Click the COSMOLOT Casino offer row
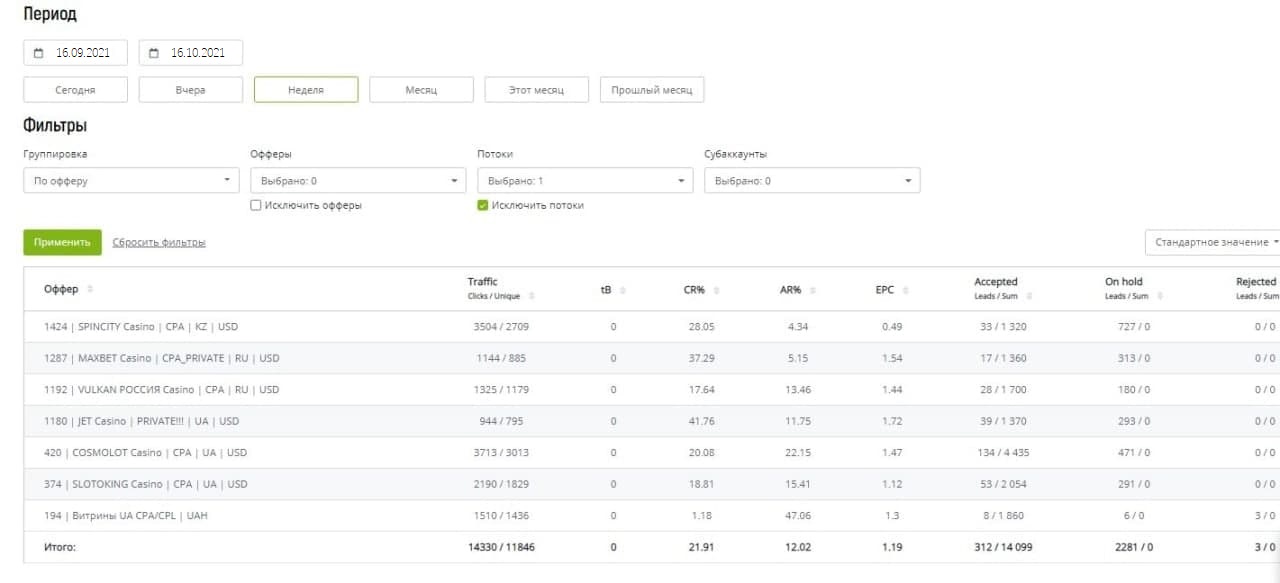 pos(145,453)
